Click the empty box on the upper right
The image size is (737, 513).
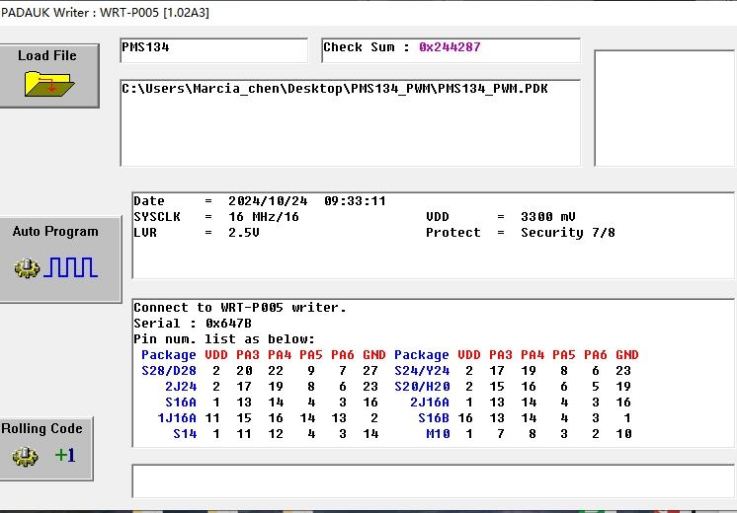[665, 108]
